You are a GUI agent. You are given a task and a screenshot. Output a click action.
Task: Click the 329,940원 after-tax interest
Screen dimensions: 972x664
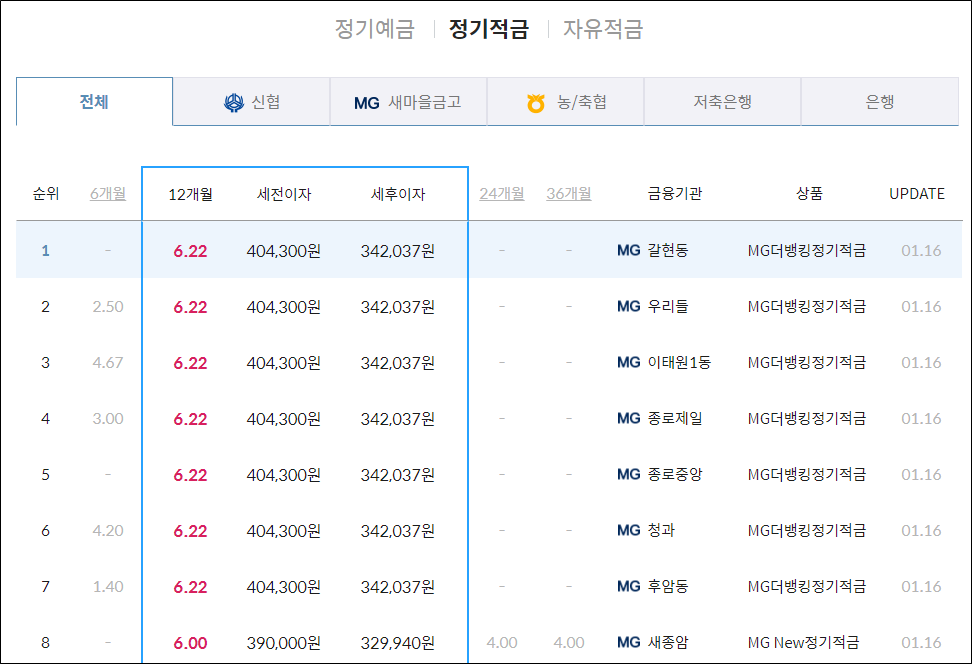click(398, 643)
